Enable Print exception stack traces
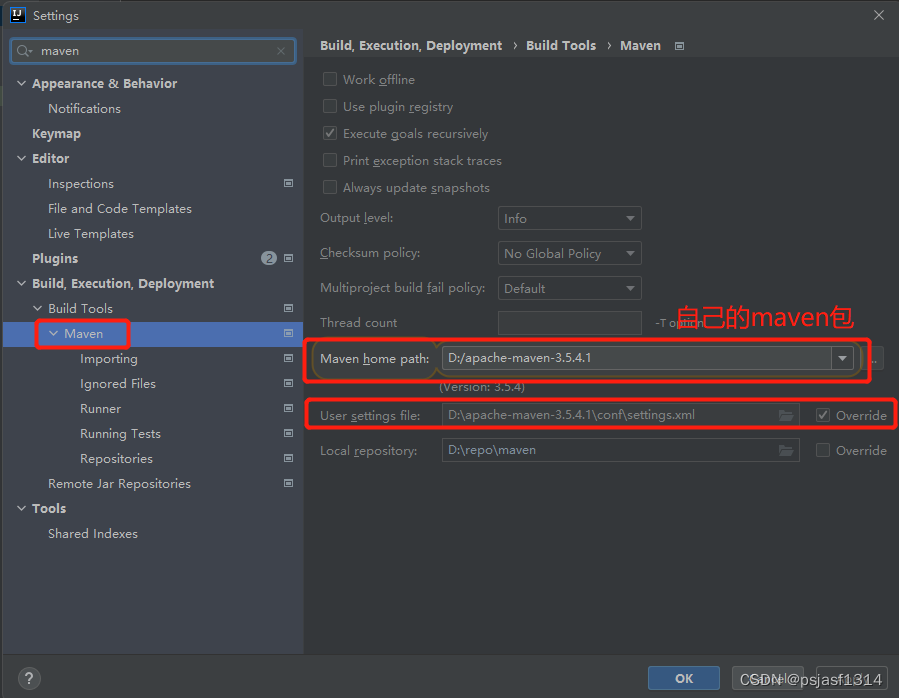 point(330,160)
